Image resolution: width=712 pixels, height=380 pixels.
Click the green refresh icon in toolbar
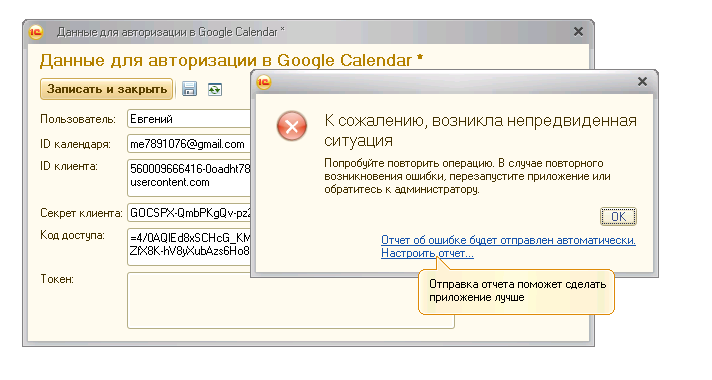(x=215, y=89)
